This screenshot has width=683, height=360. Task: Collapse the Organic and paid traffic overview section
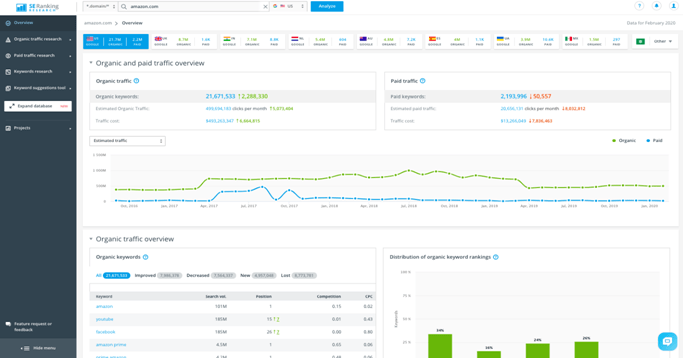coord(91,63)
